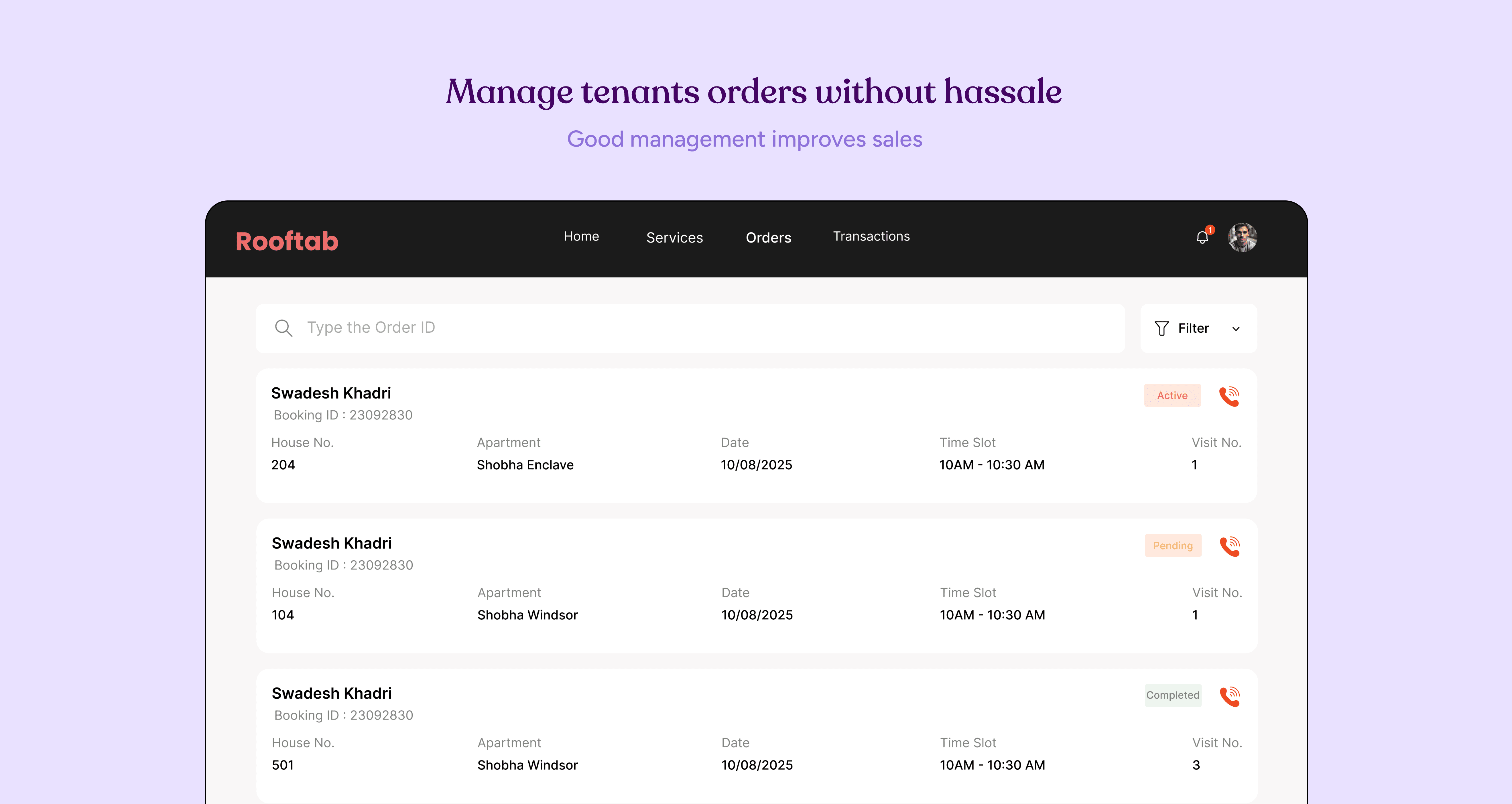Click the notification bell icon
1512x804 pixels.
point(1202,238)
